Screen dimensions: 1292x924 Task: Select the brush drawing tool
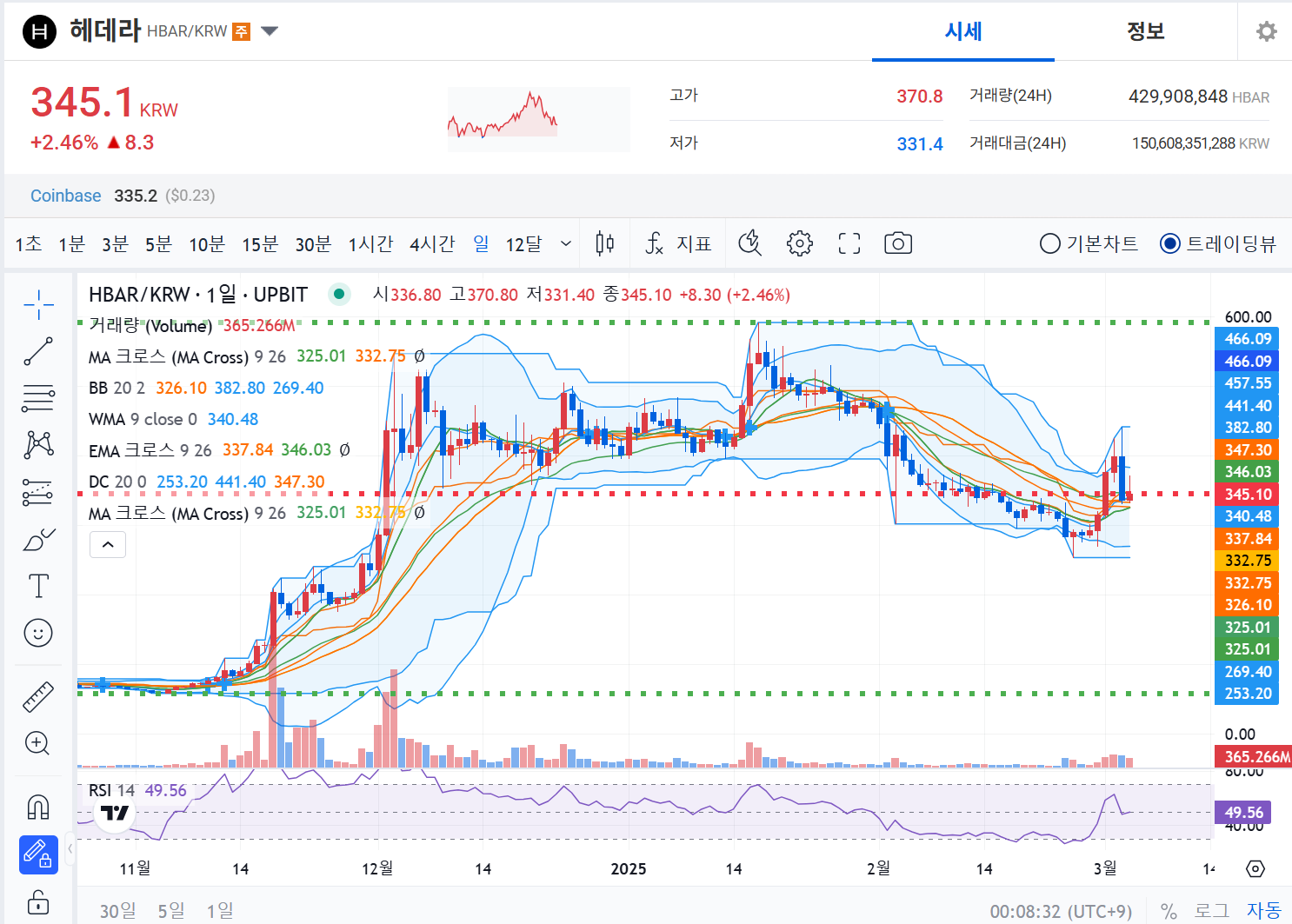click(38, 539)
